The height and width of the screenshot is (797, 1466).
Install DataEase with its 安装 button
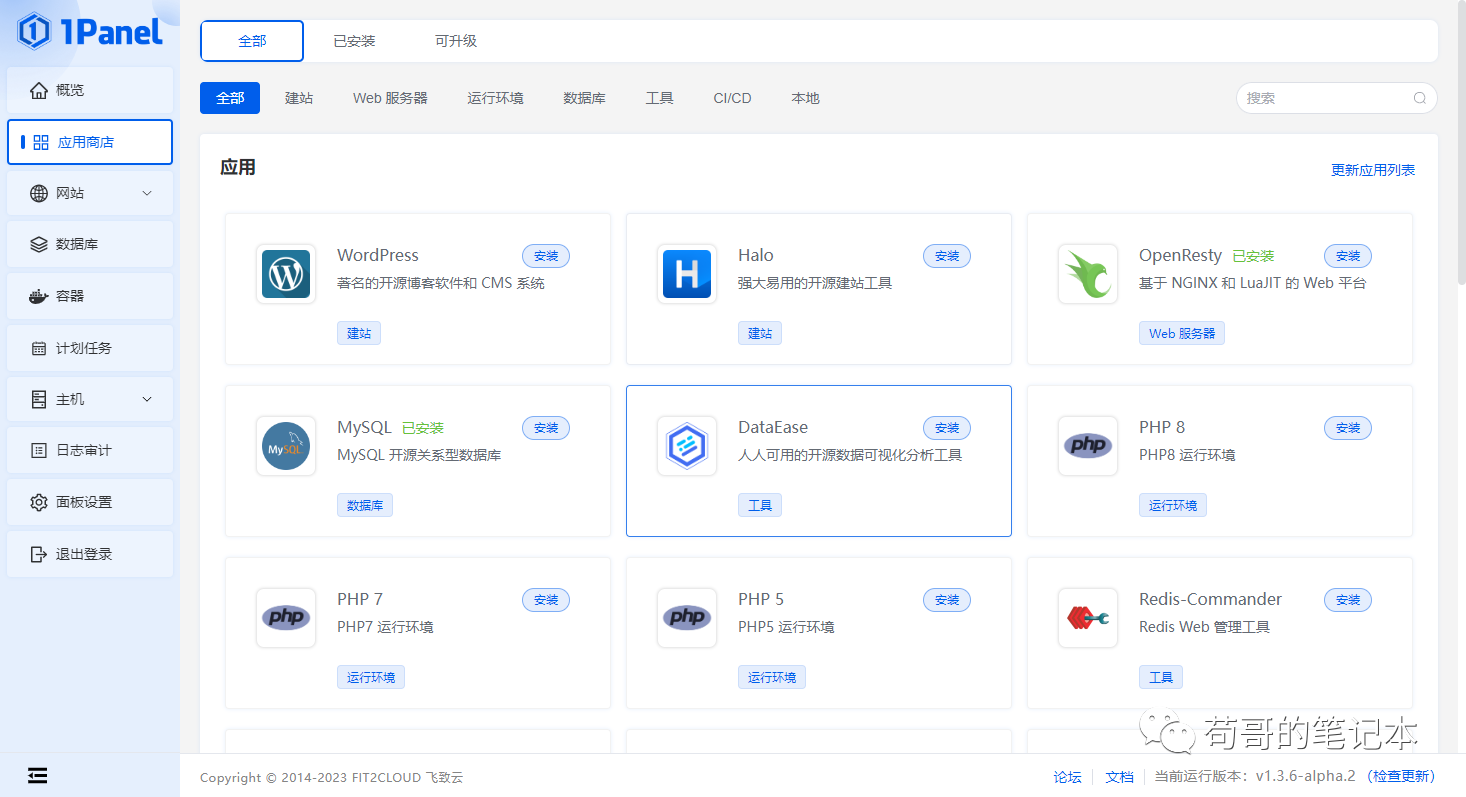(947, 428)
